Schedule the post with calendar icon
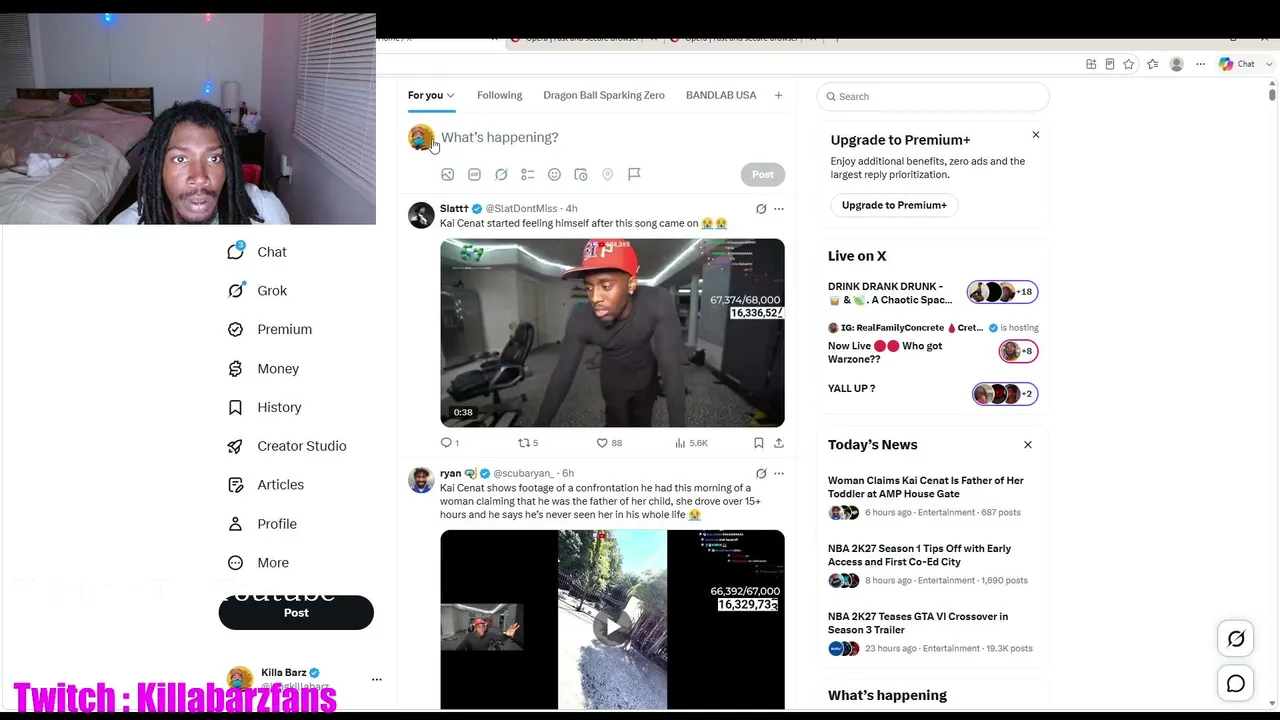Image resolution: width=1280 pixels, height=720 pixels. pyautogui.click(x=581, y=174)
